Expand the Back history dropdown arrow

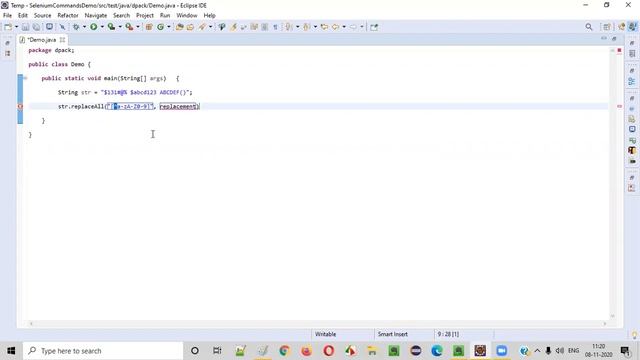[344, 27]
